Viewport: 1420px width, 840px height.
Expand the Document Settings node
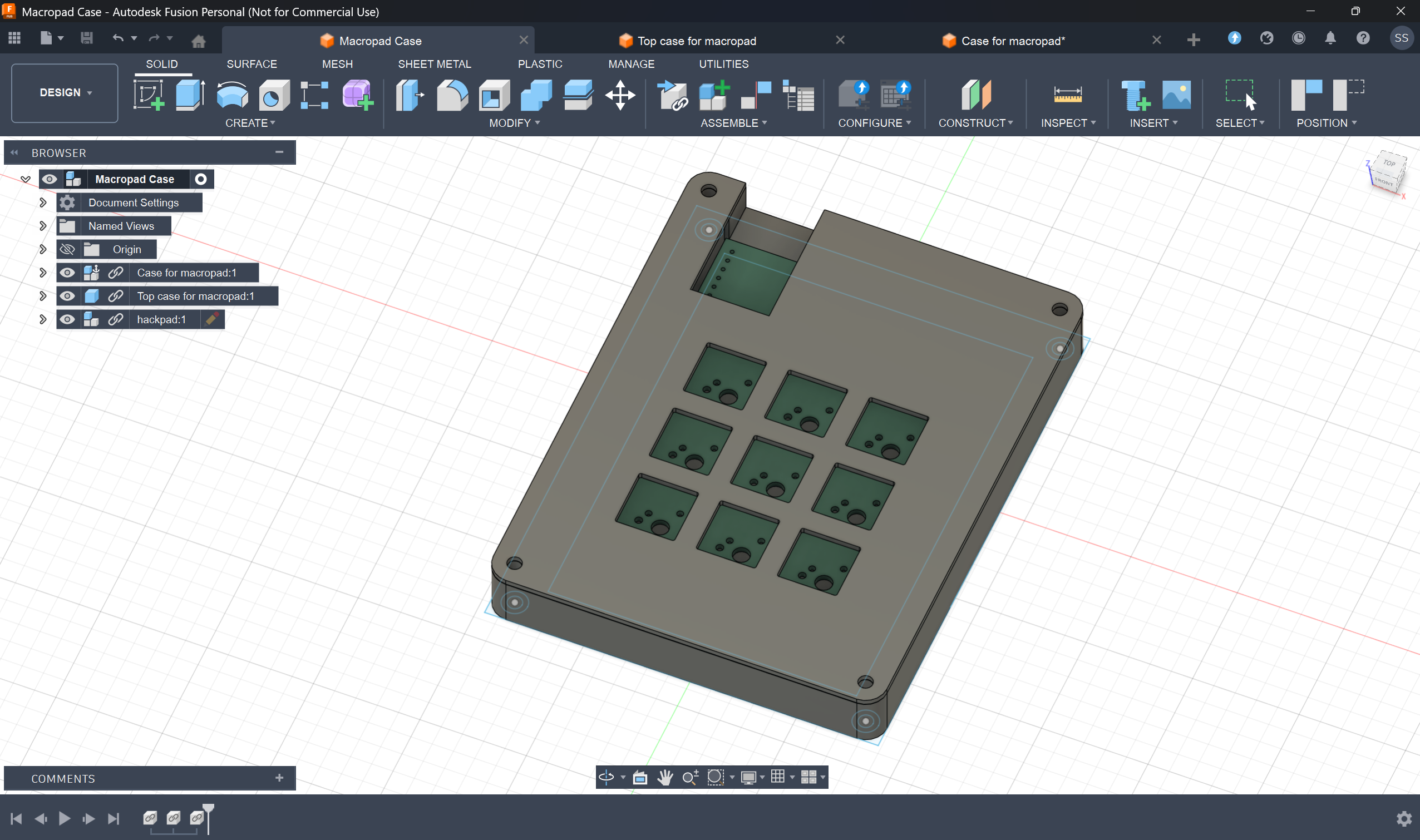click(42, 202)
